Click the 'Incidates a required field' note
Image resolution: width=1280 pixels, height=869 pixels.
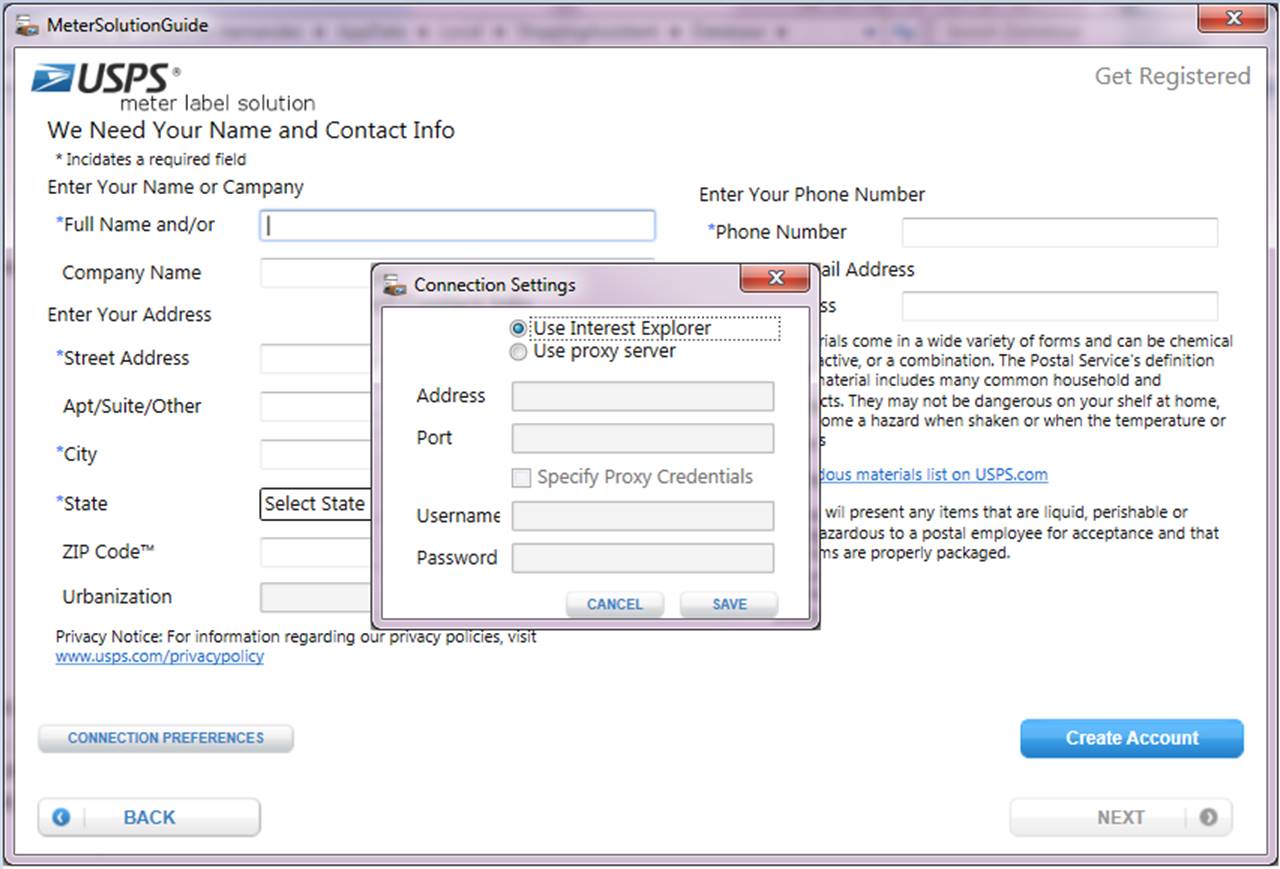[151, 159]
